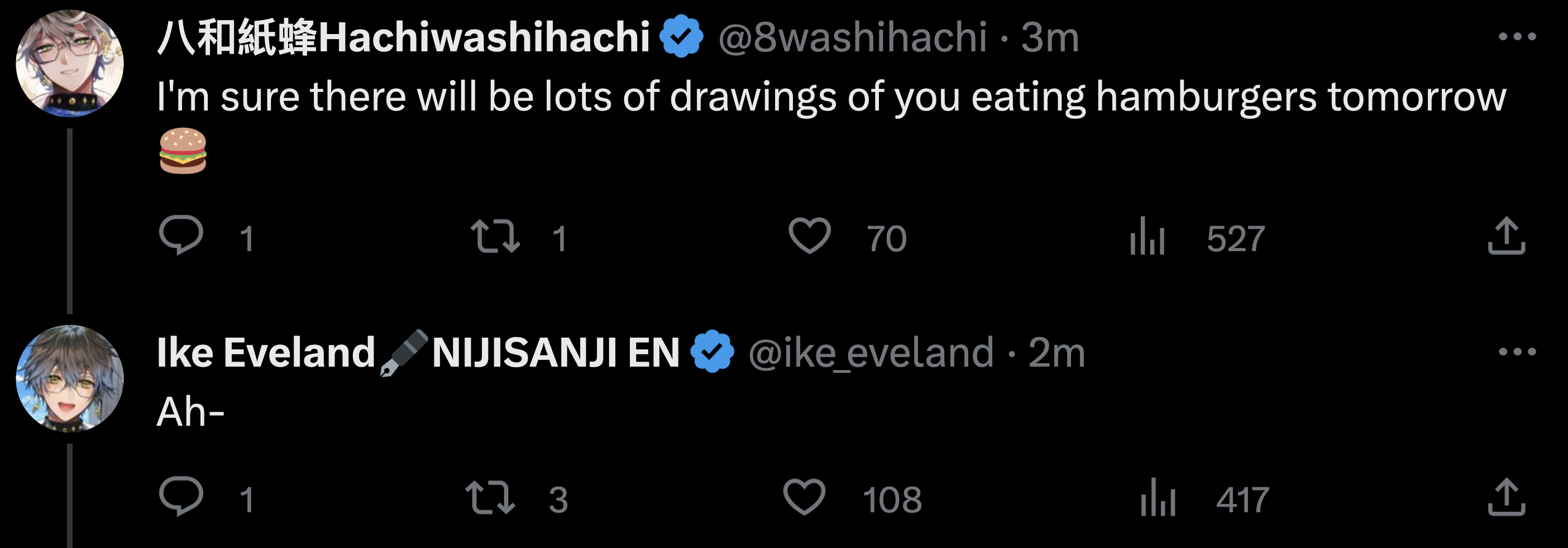View analytics showing 527 views
Image resolution: width=1568 pixels, height=548 pixels.
pyautogui.click(x=1148, y=237)
